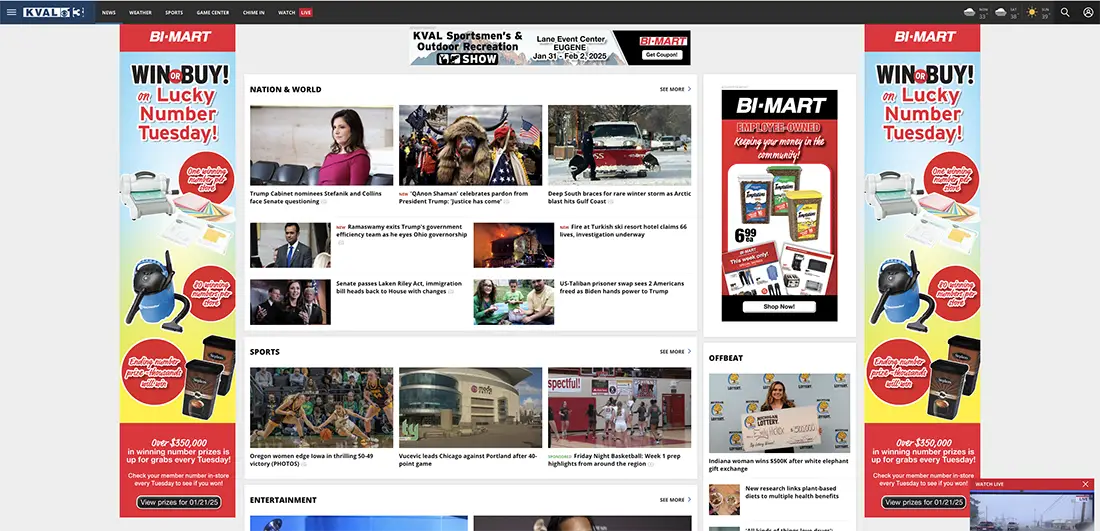
Task: Open Oregon women edge Iowa headline
Action: (311, 459)
